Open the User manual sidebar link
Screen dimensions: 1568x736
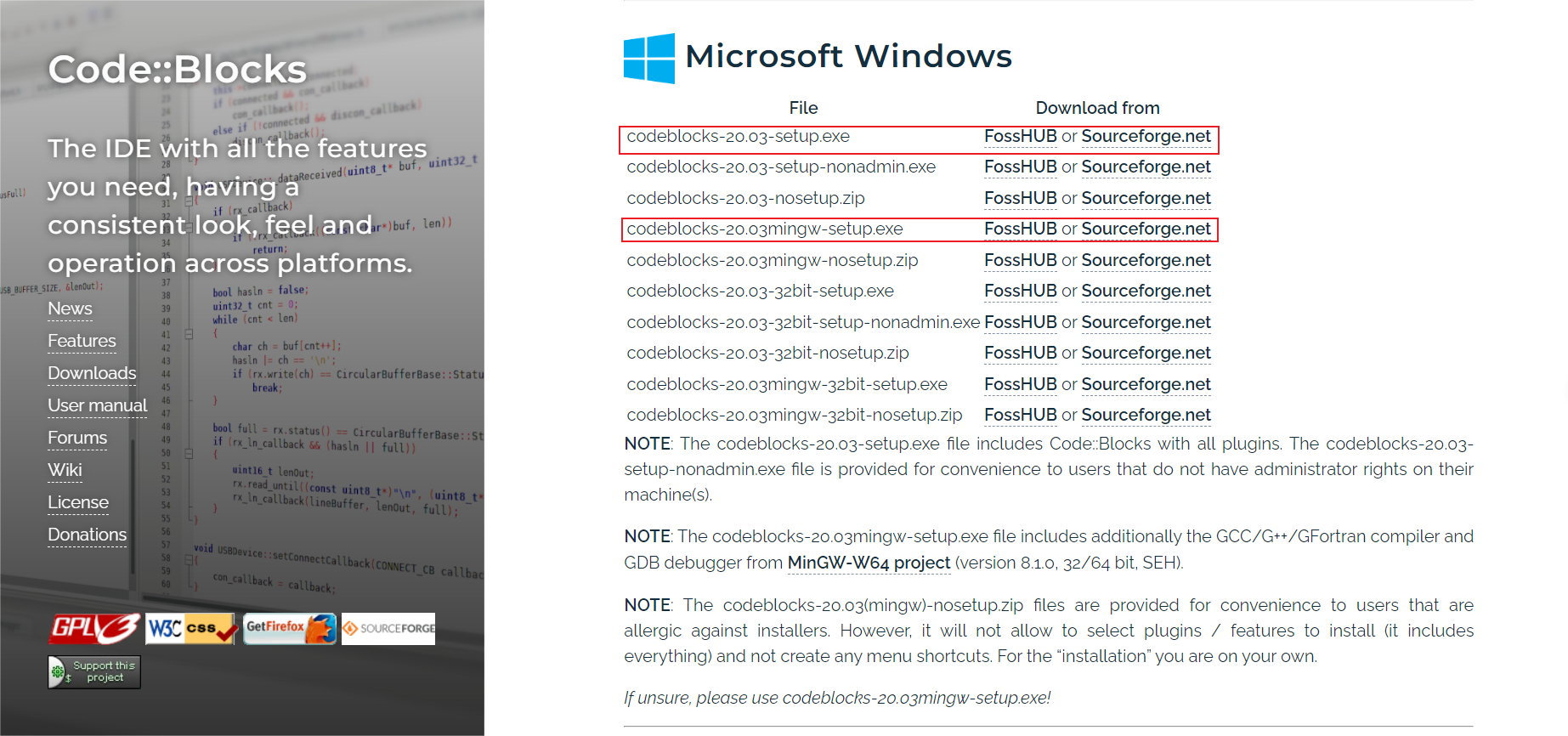click(97, 405)
